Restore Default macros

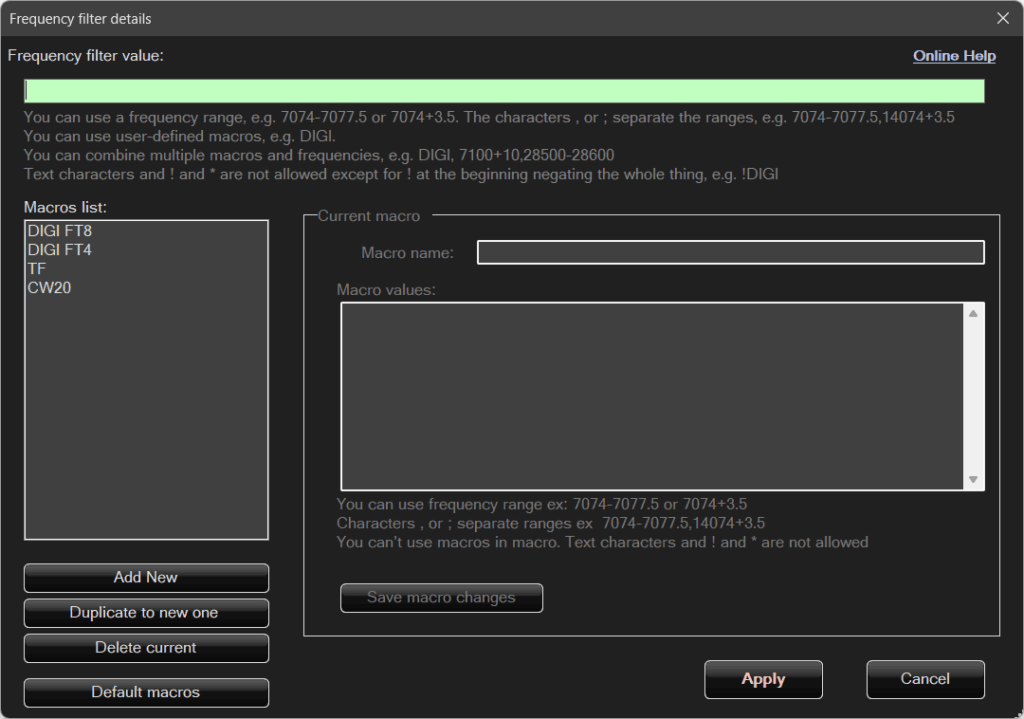tap(146, 692)
